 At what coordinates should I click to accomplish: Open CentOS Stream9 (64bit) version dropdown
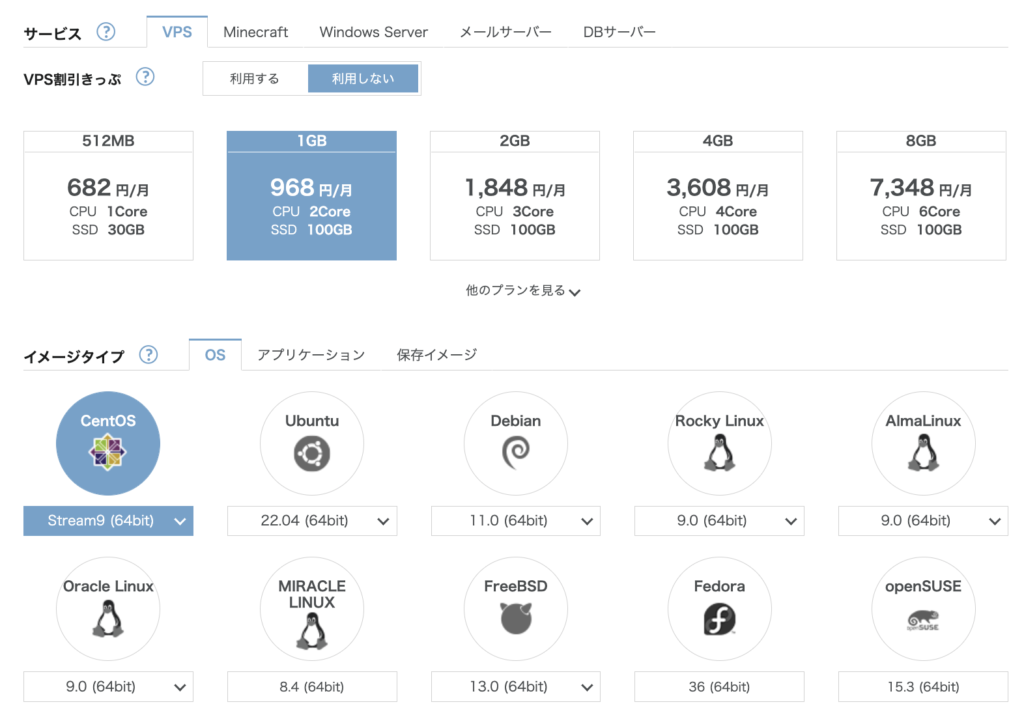pyautogui.click(x=108, y=521)
